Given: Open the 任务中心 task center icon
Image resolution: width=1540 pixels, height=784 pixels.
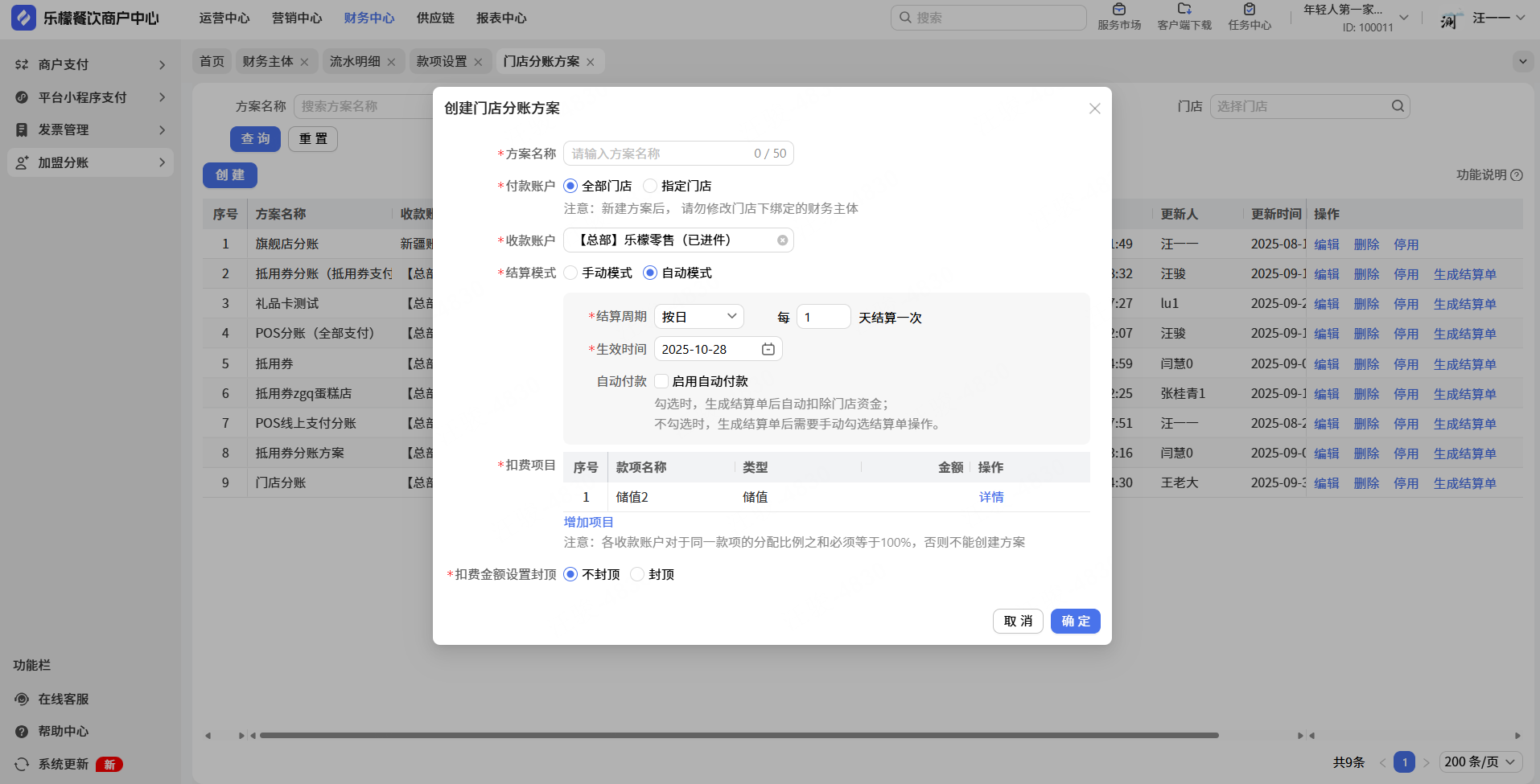Looking at the screenshot, I should click(1249, 10).
